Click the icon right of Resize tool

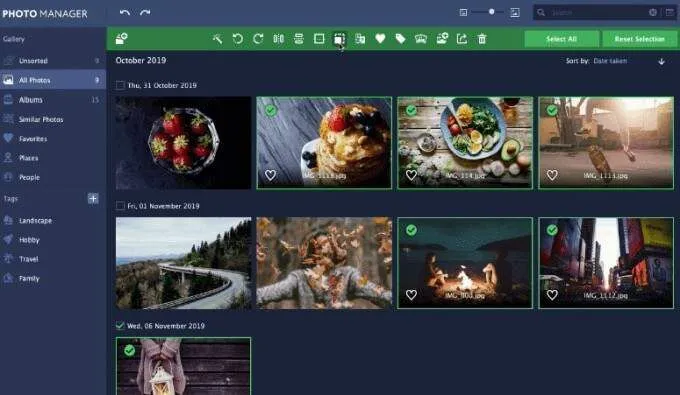pyautogui.click(x=360, y=39)
